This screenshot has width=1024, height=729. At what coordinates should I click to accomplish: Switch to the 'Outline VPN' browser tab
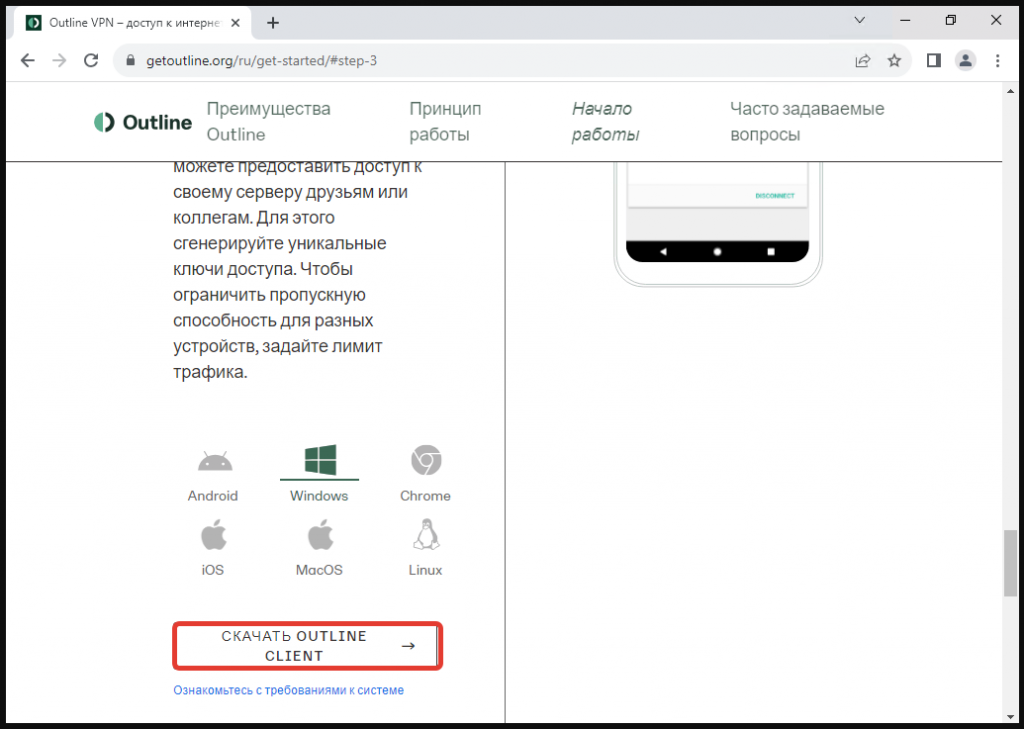pos(130,20)
